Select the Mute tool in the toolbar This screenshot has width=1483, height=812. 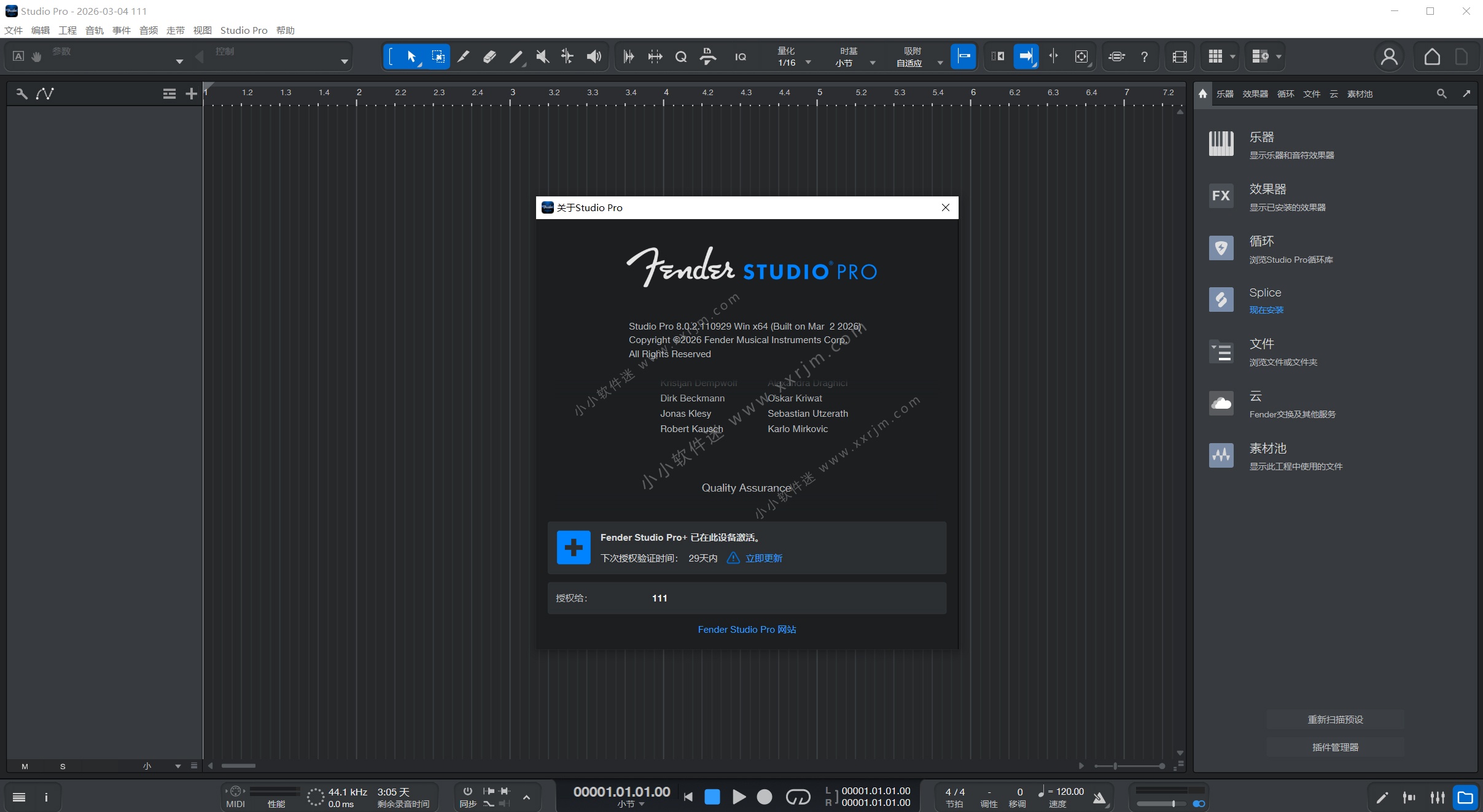542,56
